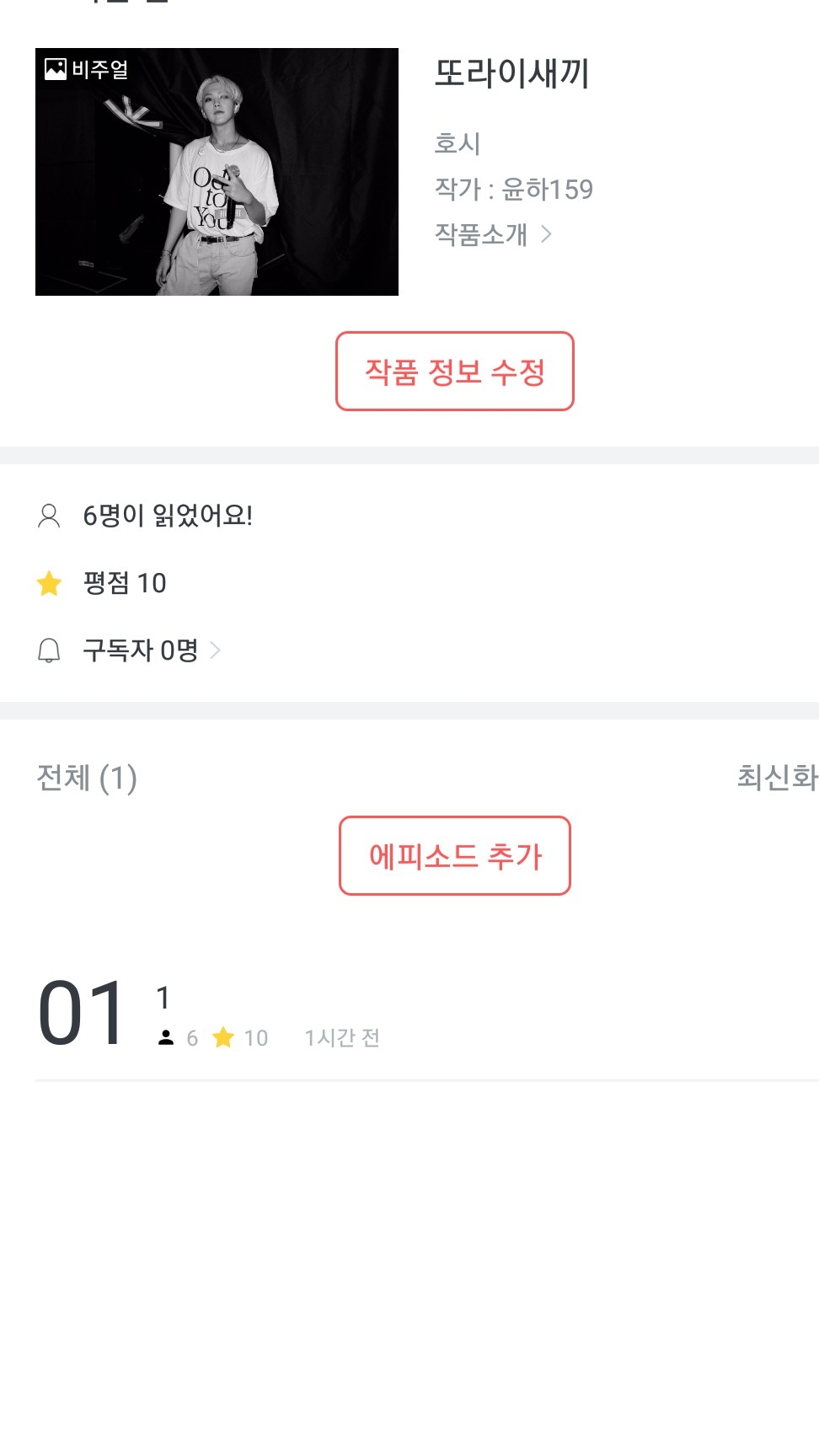Image resolution: width=819 pixels, height=1456 pixels.
Task: Click the 호시 tag under the title
Action: pyautogui.click(x=457, y=144)
